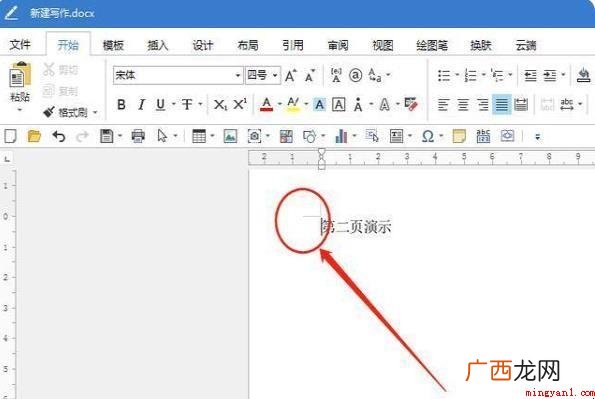Open the 文件 menu
Viewport: 595px width, 399px height.
pos(20,45)
